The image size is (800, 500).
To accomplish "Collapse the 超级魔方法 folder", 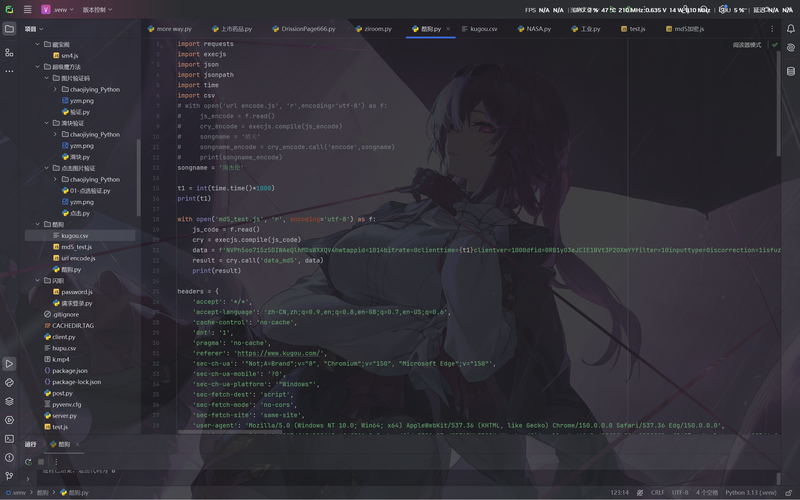I will tap(38, 67).
